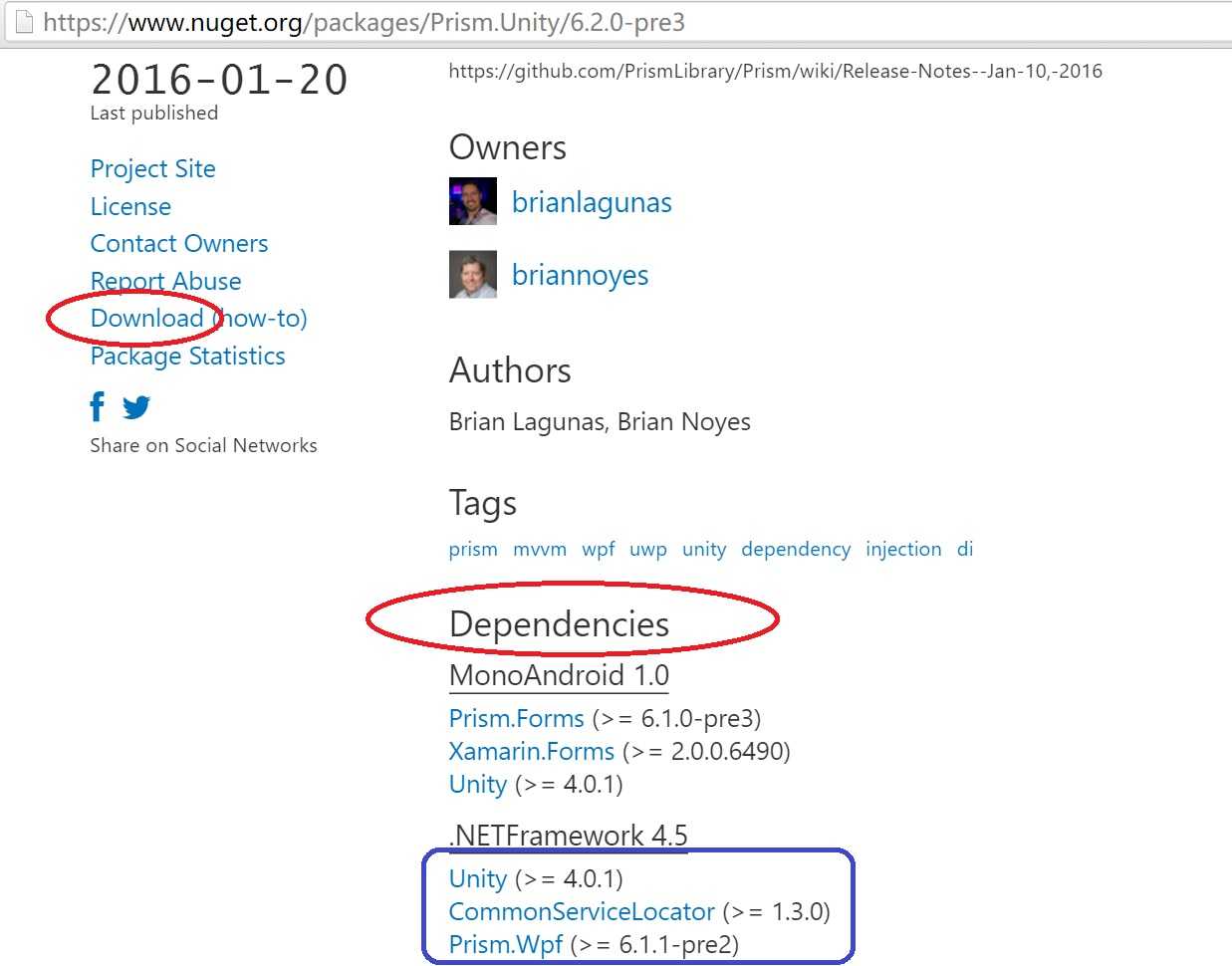Select the uwp tag
The image size is (1232, 966).
tap(648, 549)
